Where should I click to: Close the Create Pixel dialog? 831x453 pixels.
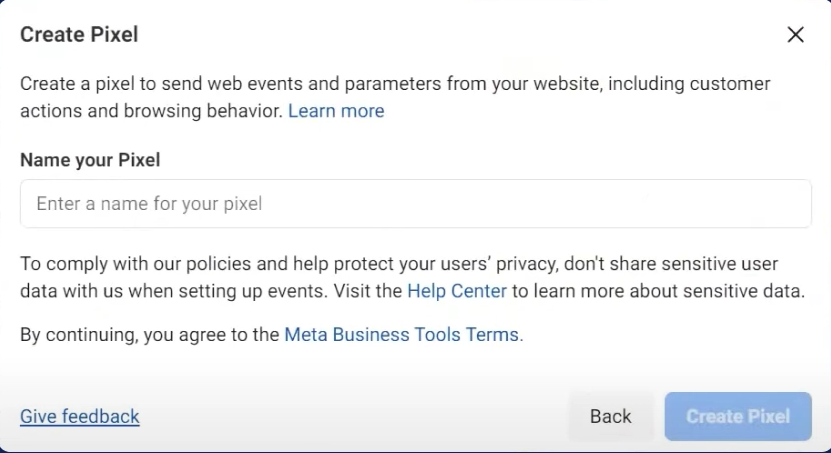click(x=795, y=35)
